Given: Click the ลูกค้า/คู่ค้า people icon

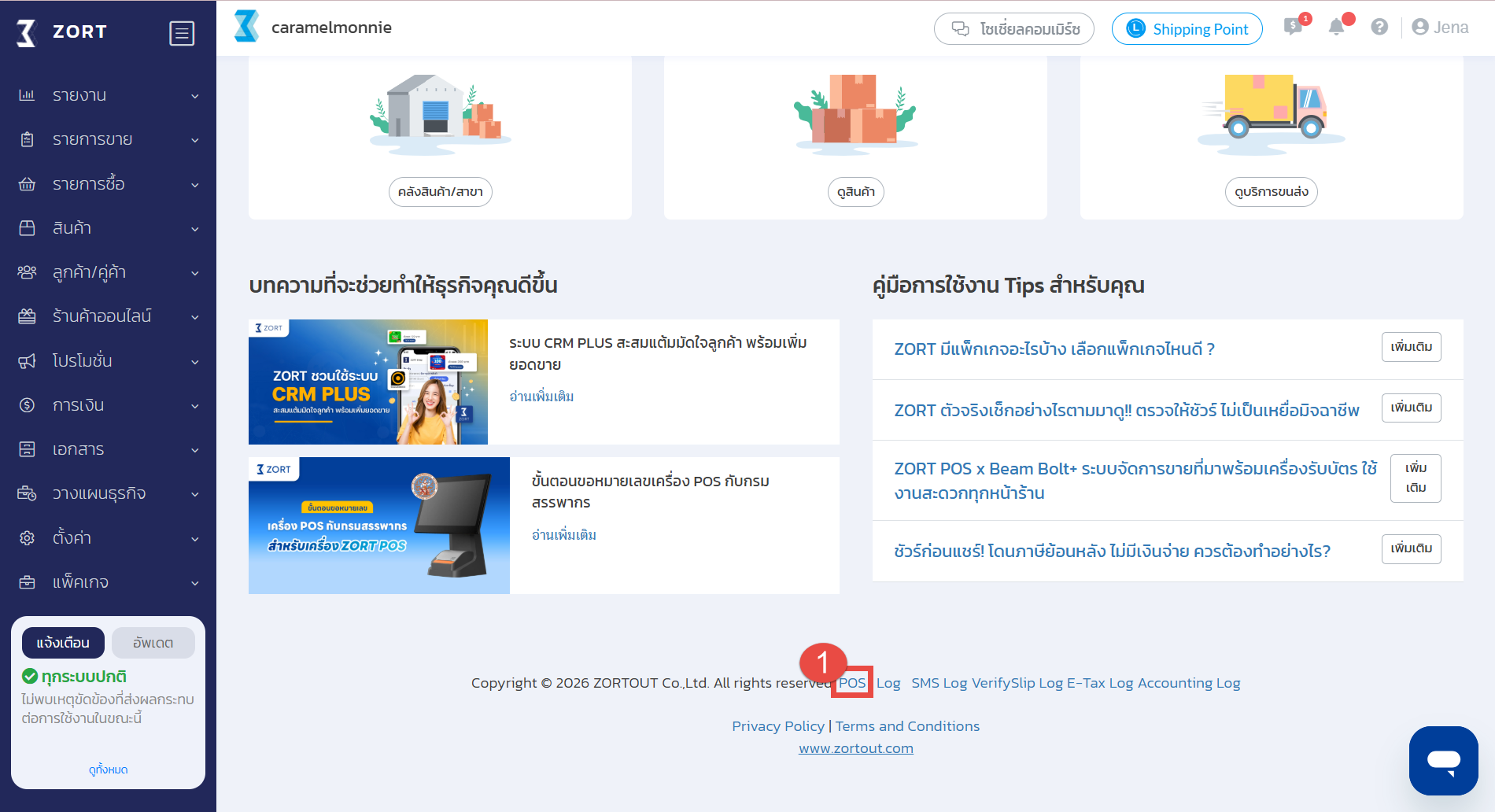Looking at the screenshot, I should (27, 272).
